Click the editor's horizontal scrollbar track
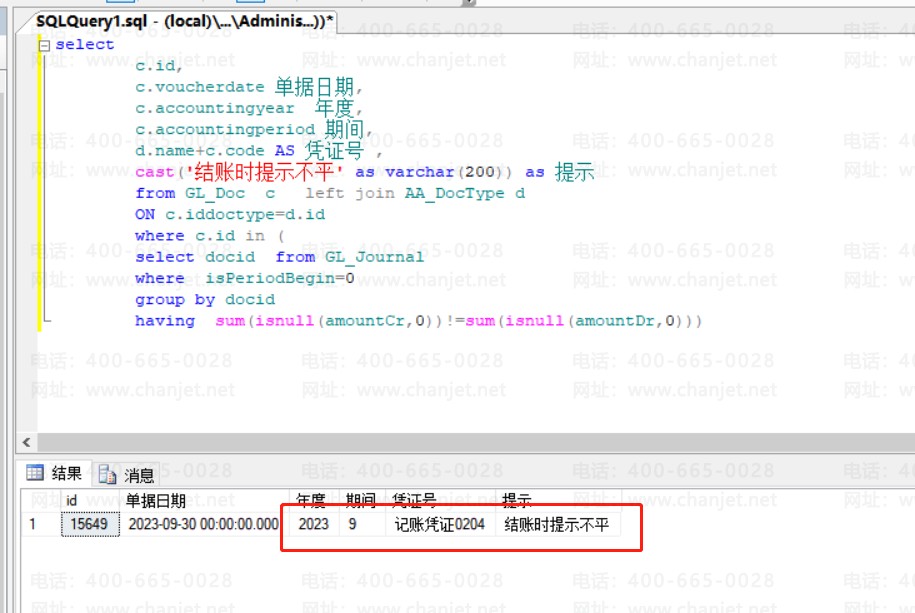 click(x=474, y=442)
